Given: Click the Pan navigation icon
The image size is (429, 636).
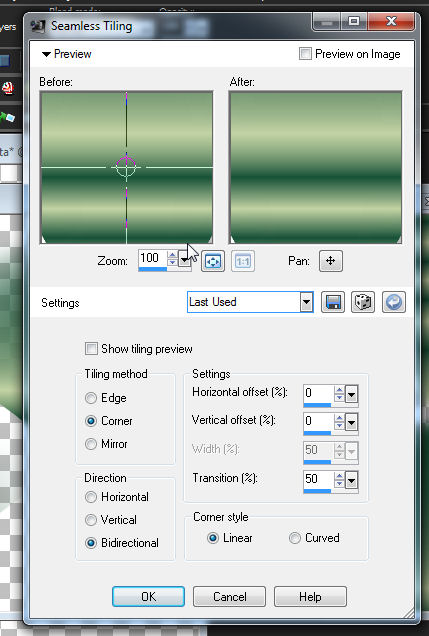Looking at the screenshot, I should [x=330, y=261].
